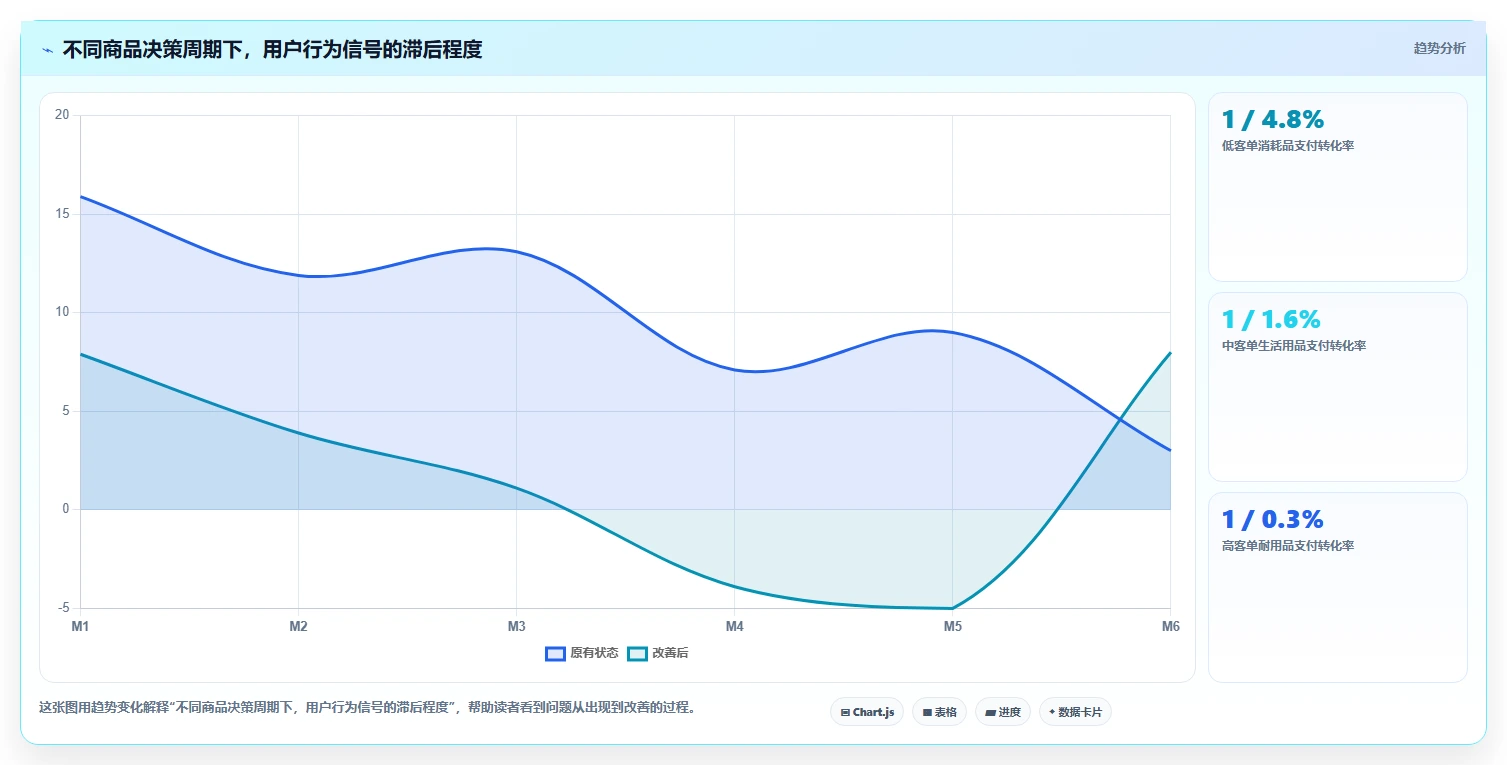The image size is (1507, 765).
Task: Click the M3 x-axis label
Action: pos(516,627)
